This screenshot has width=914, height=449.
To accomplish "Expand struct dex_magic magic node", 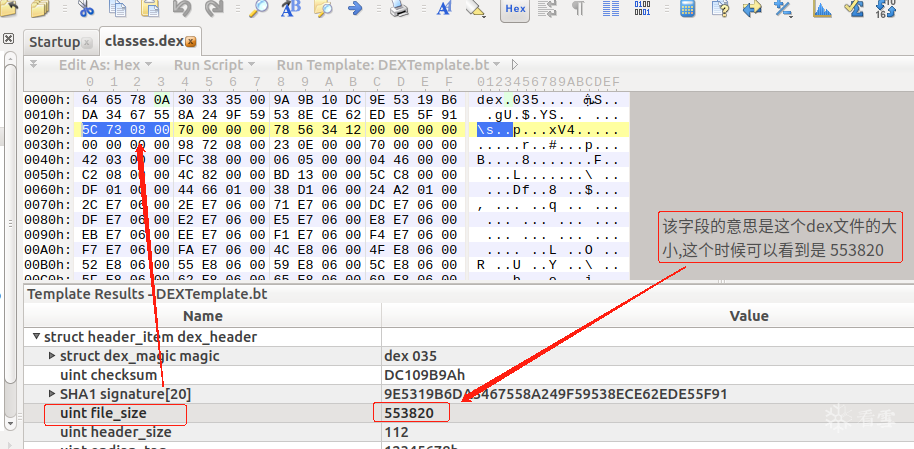I will click(x=52, y=356).
